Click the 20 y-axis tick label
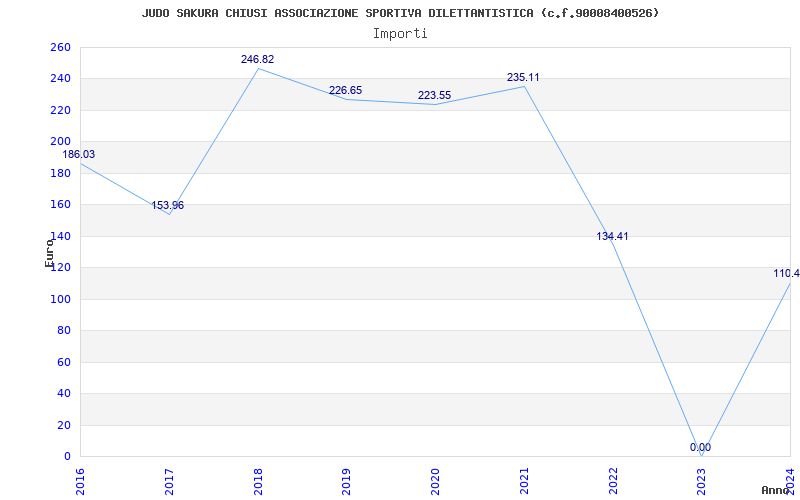The image size is (800, 500). click(x=64, y=425)
